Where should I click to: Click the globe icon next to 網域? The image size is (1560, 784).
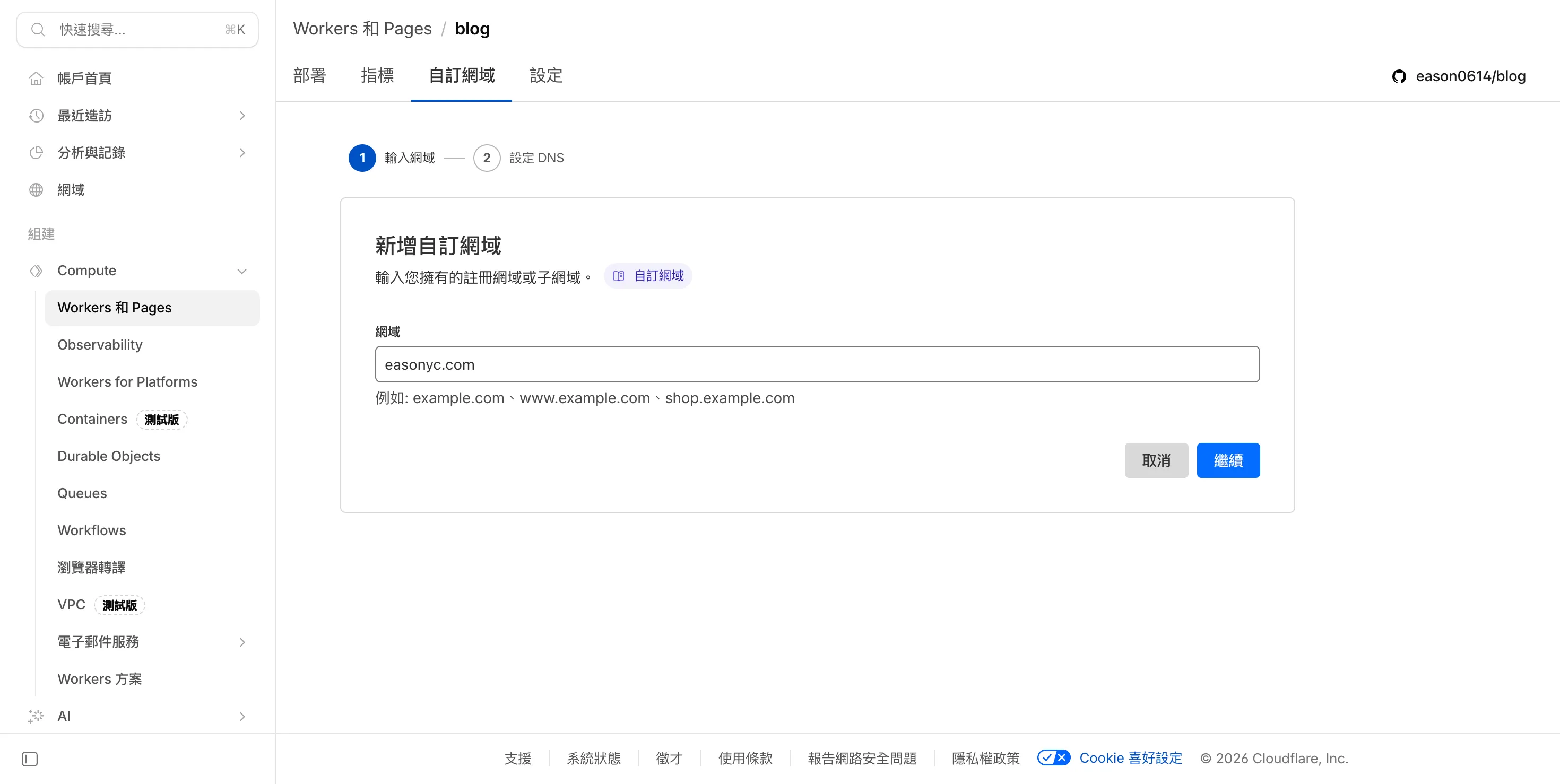click(x=36, y=189)
